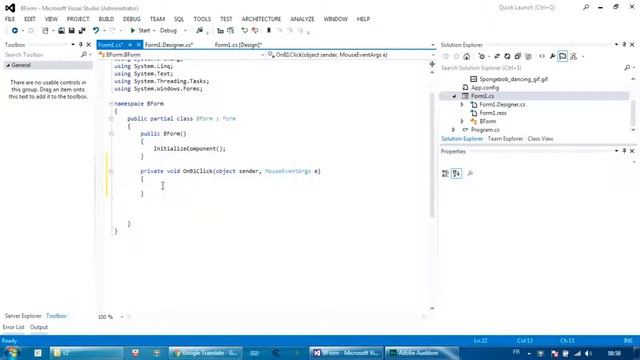640x360 pixels.
Task: Open the FILE menu
Action: click(10, 19)
